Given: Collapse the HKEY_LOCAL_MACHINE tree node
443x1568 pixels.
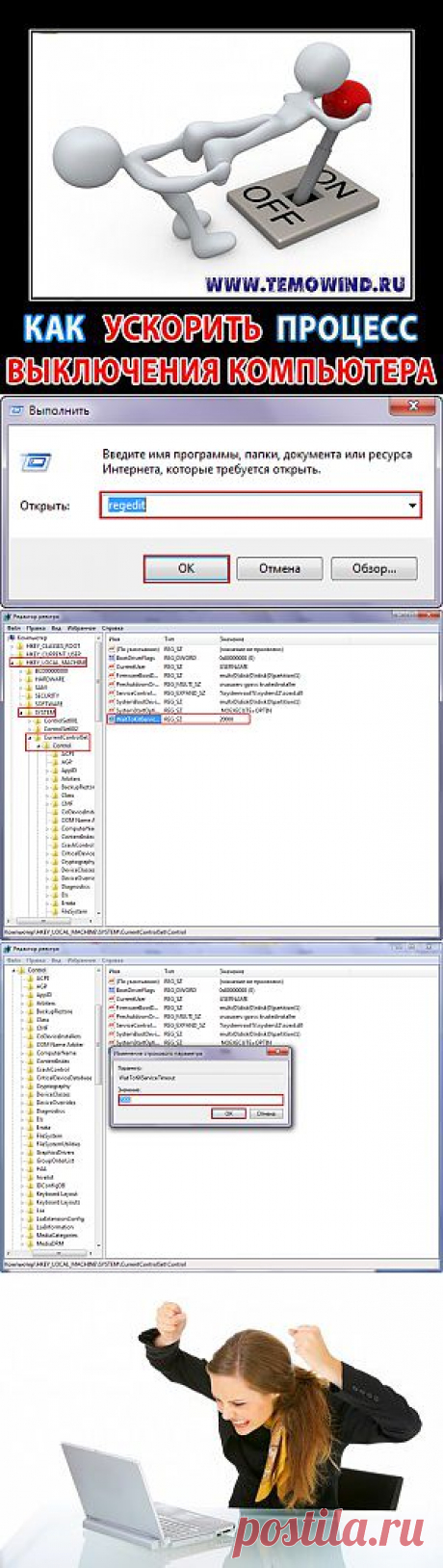Looking at the screenshot, I should coord(11,663).
